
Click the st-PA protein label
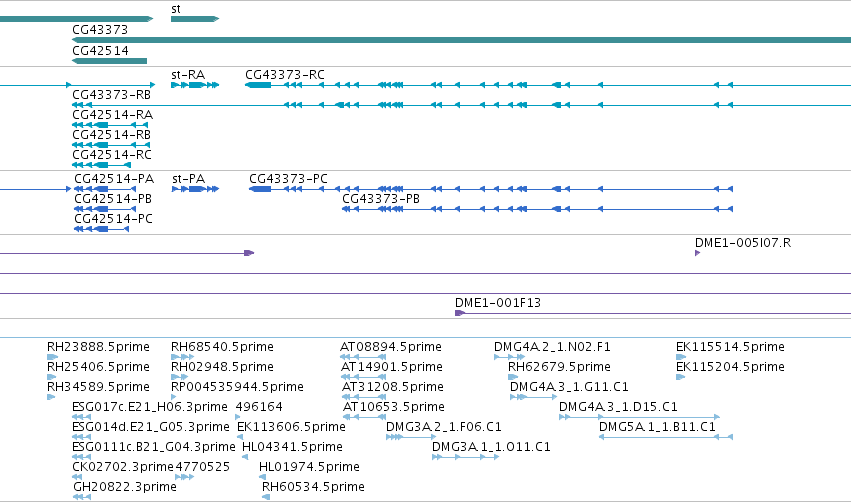click(188, 179)
